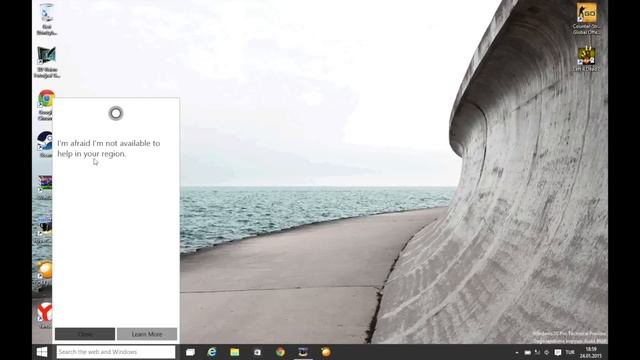Open the volume tray icon

(547, 352)
